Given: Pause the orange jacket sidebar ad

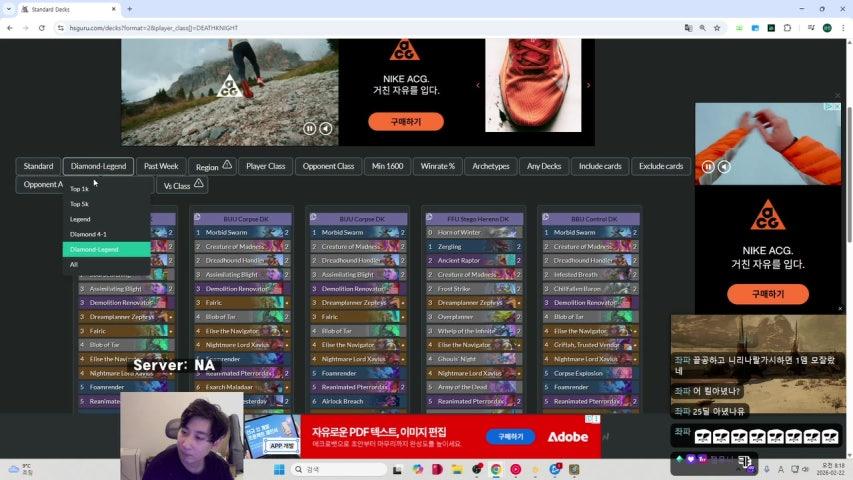Looking at the screenshot, I should click(708, 167).
